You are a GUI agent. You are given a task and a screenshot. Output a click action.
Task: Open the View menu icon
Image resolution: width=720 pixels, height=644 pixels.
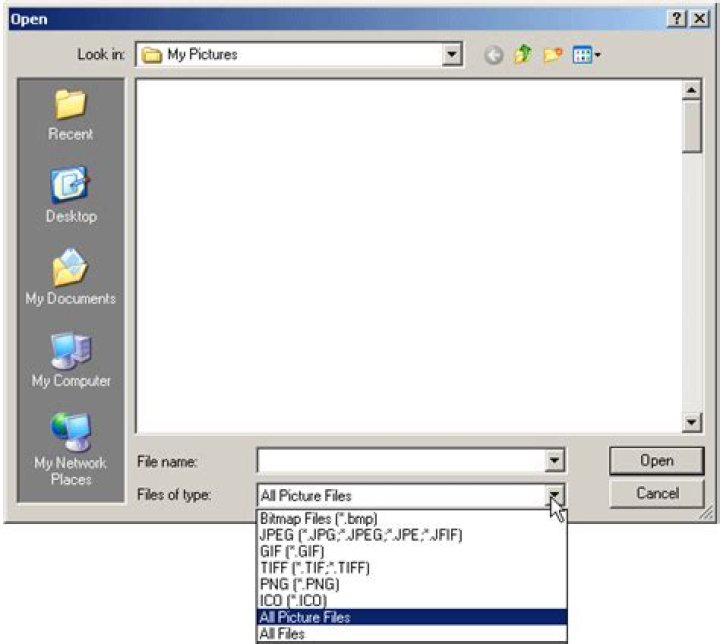(x=585, y=55)
